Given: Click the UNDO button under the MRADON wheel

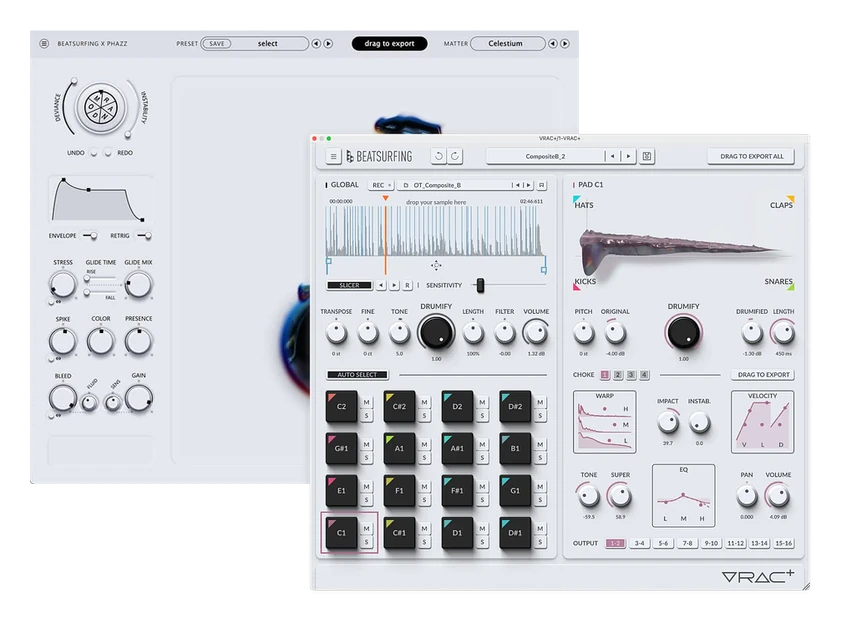Looking at the screenshot, I should (x=94, y=153).
